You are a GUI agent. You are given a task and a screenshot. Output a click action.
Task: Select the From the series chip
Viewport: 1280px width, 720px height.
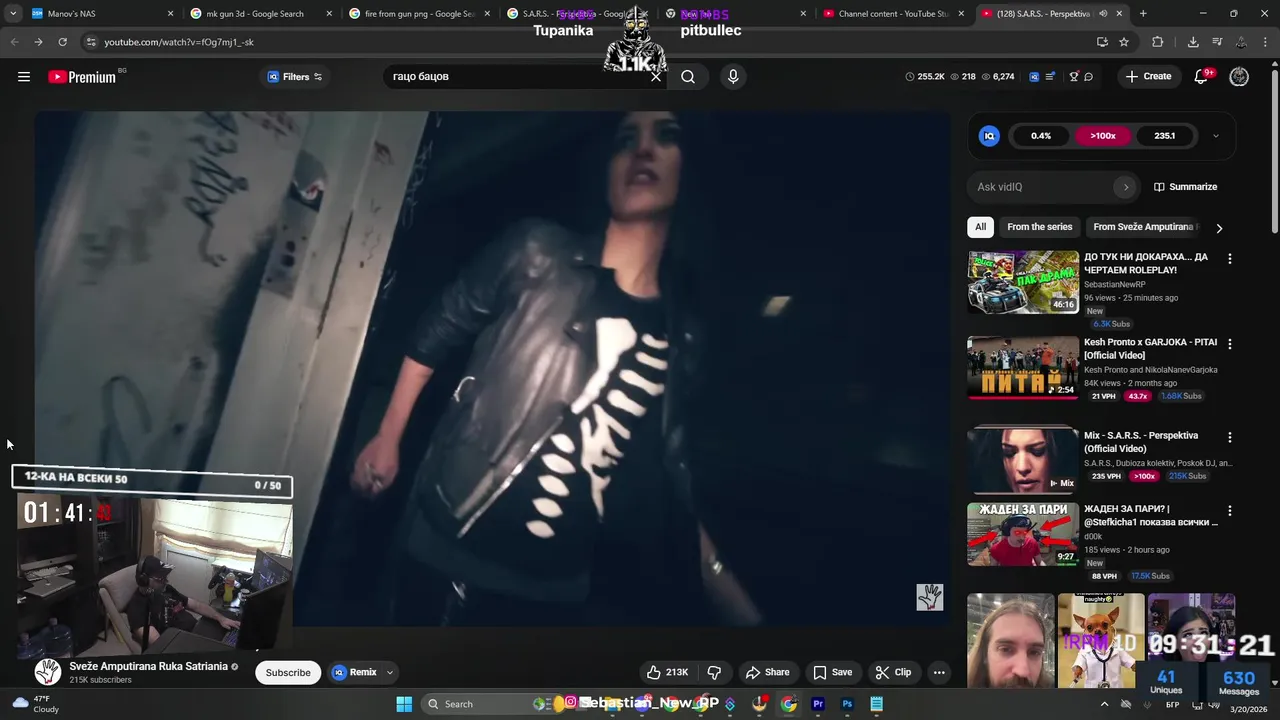click(1039, 227)
